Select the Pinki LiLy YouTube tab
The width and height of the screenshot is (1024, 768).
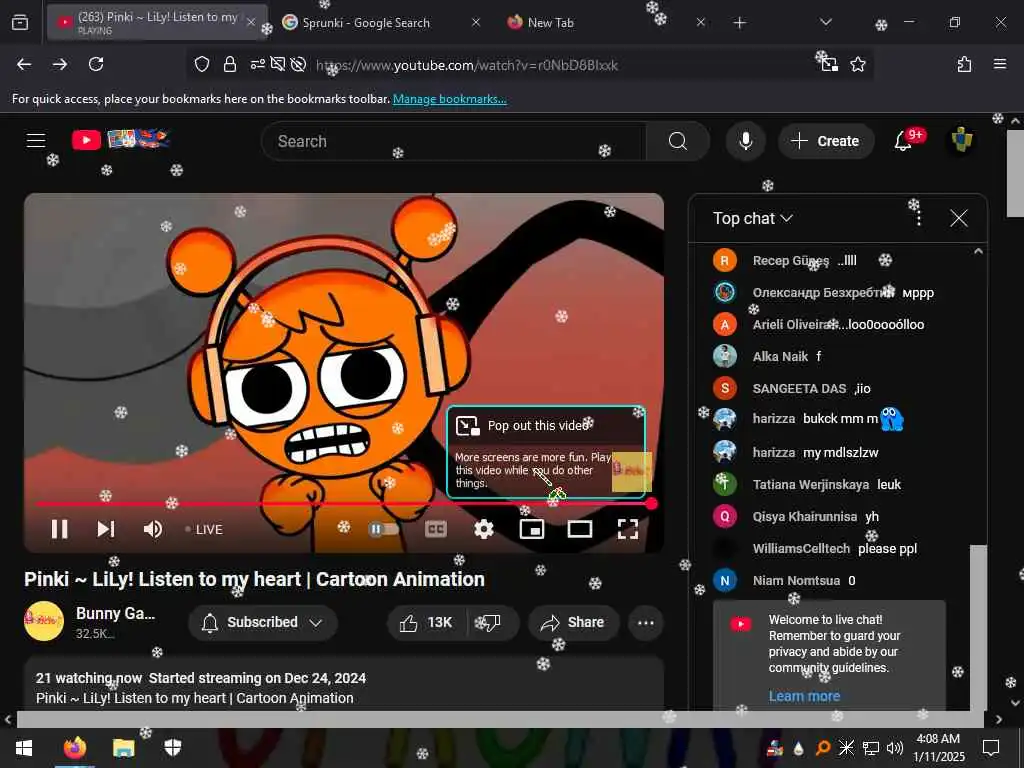(x=157, y=23)
